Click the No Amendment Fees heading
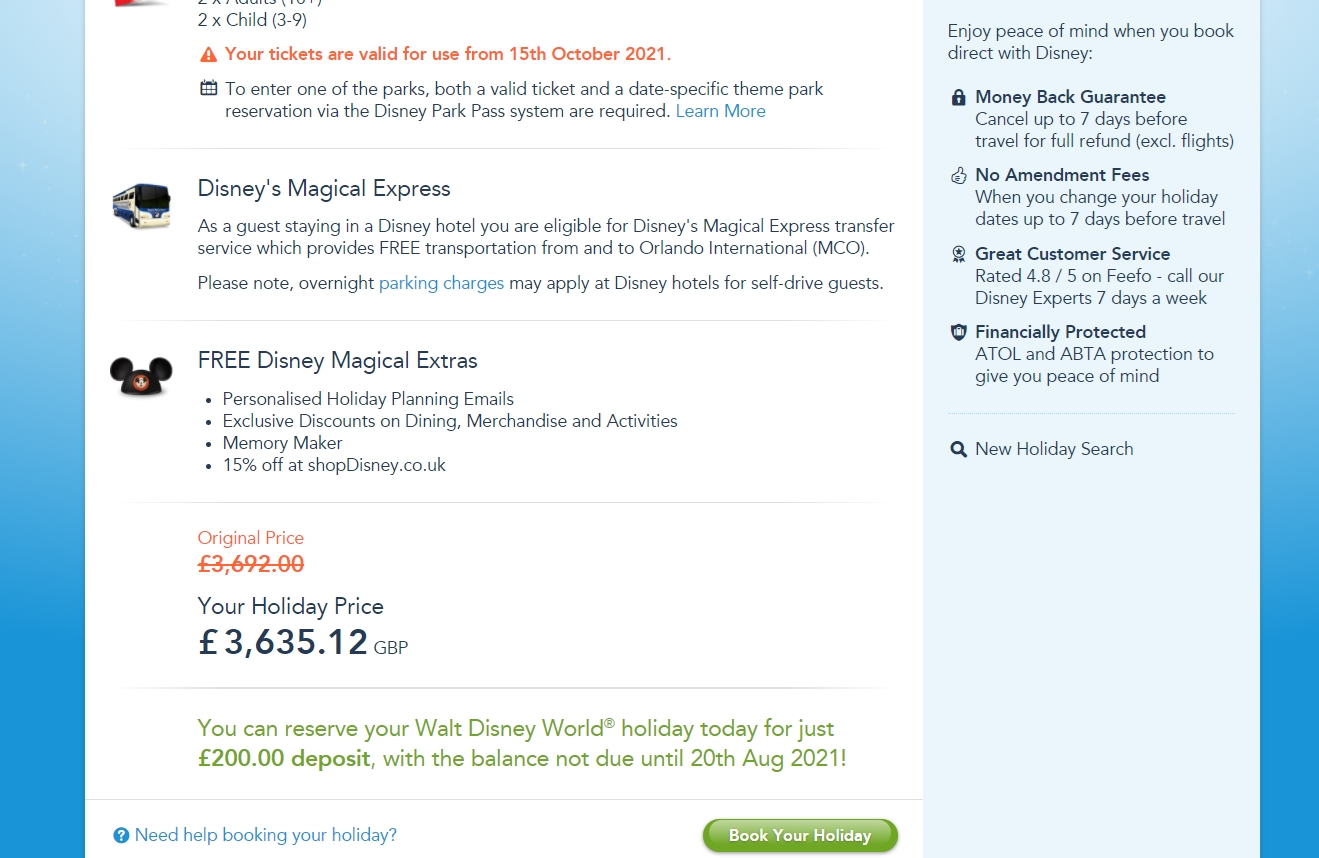 click(1063, 175)
